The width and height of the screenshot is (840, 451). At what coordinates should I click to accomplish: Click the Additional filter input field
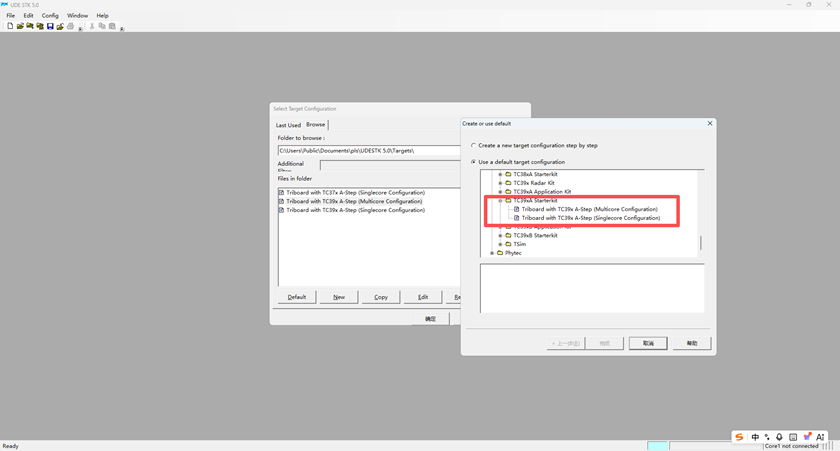[390, 165]
